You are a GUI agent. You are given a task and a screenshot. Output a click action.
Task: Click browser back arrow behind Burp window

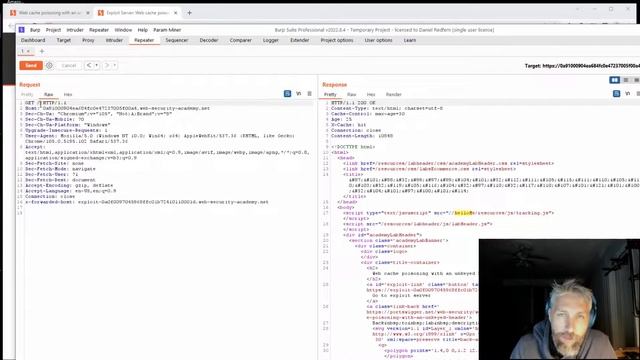[11, 26]
